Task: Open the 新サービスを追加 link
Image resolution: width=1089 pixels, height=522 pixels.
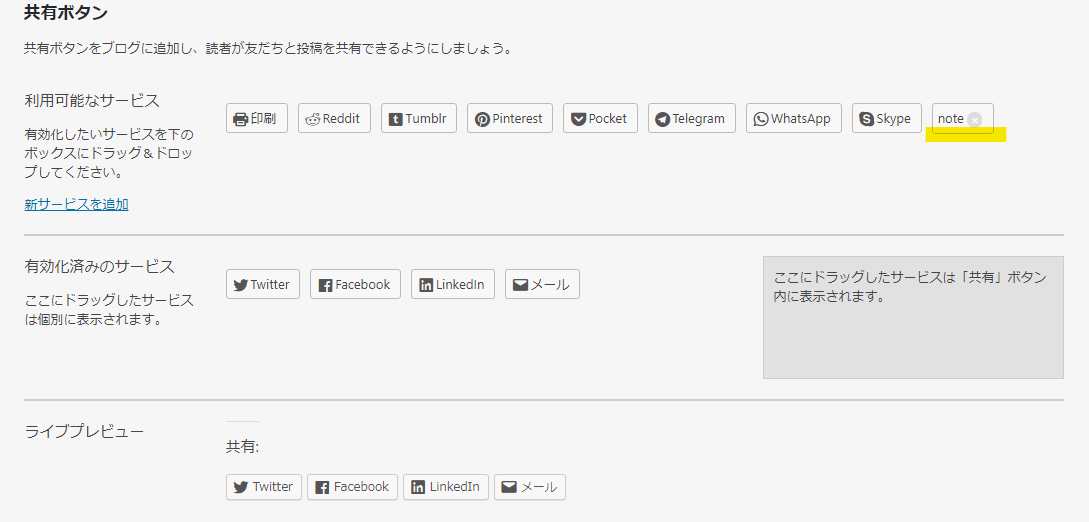Action: 76,204
